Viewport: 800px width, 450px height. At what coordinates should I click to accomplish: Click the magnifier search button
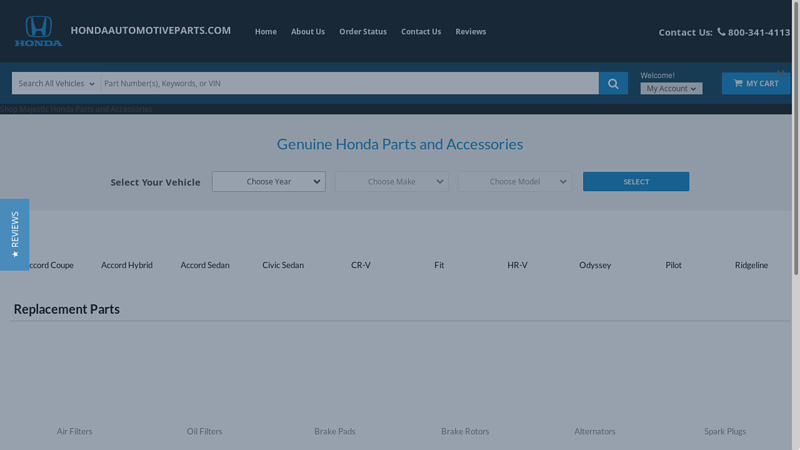[613, 83]
